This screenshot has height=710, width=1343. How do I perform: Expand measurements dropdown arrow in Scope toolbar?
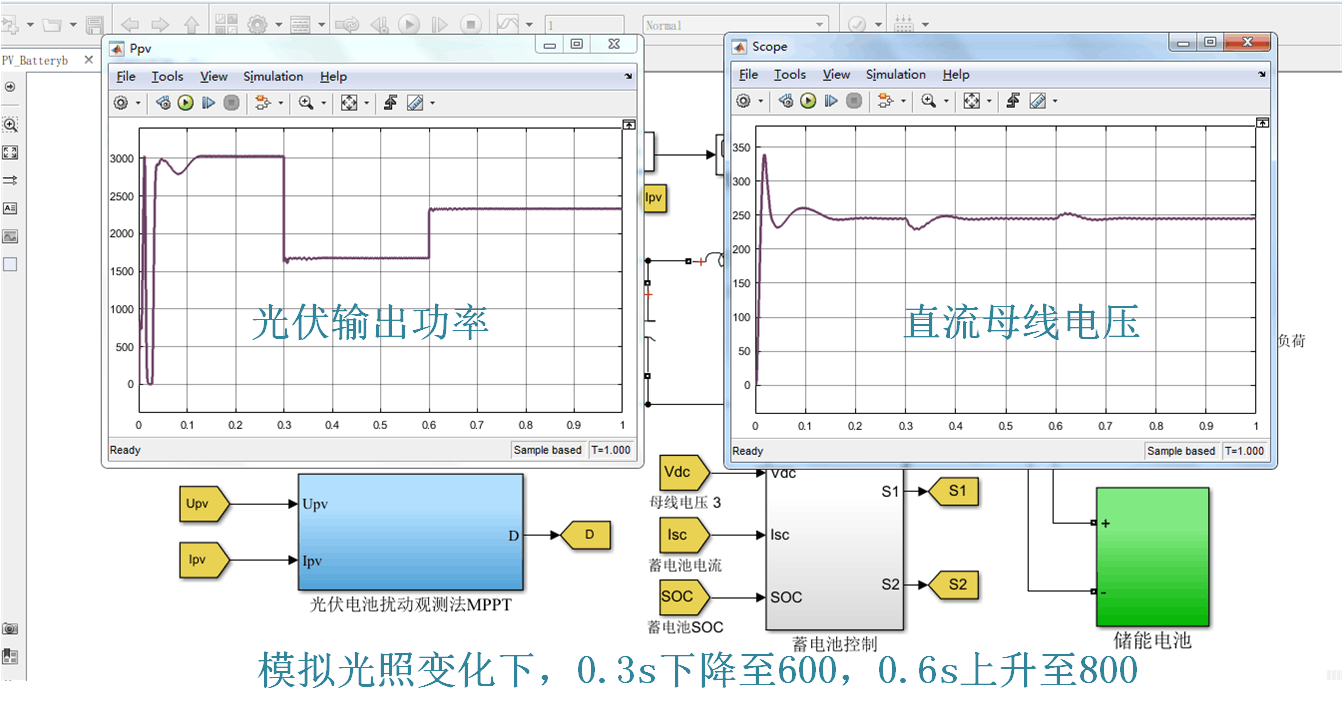[x=1054, y=101]
